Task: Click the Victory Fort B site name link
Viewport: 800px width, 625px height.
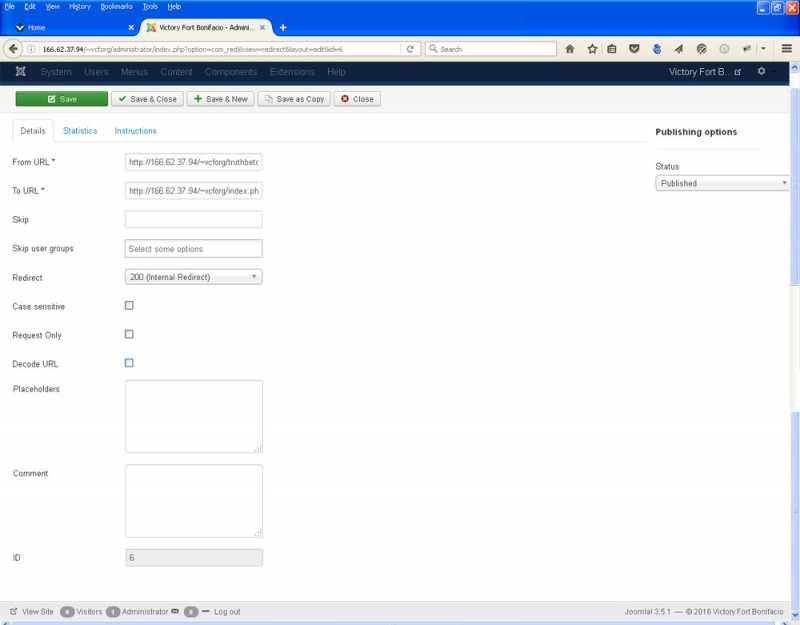Action: tap(697, 72)
